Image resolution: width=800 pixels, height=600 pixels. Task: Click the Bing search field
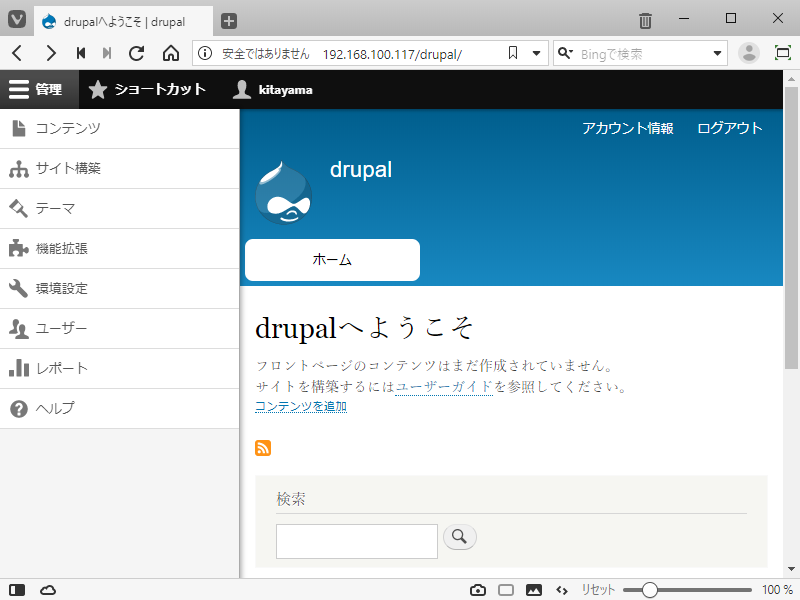click(642, 54)
